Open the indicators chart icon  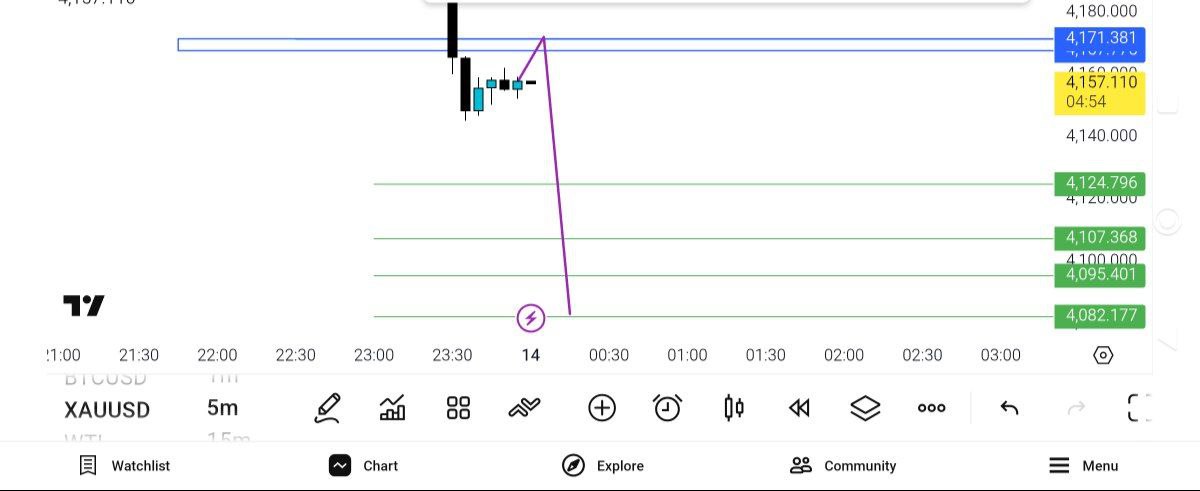point(393,408)
